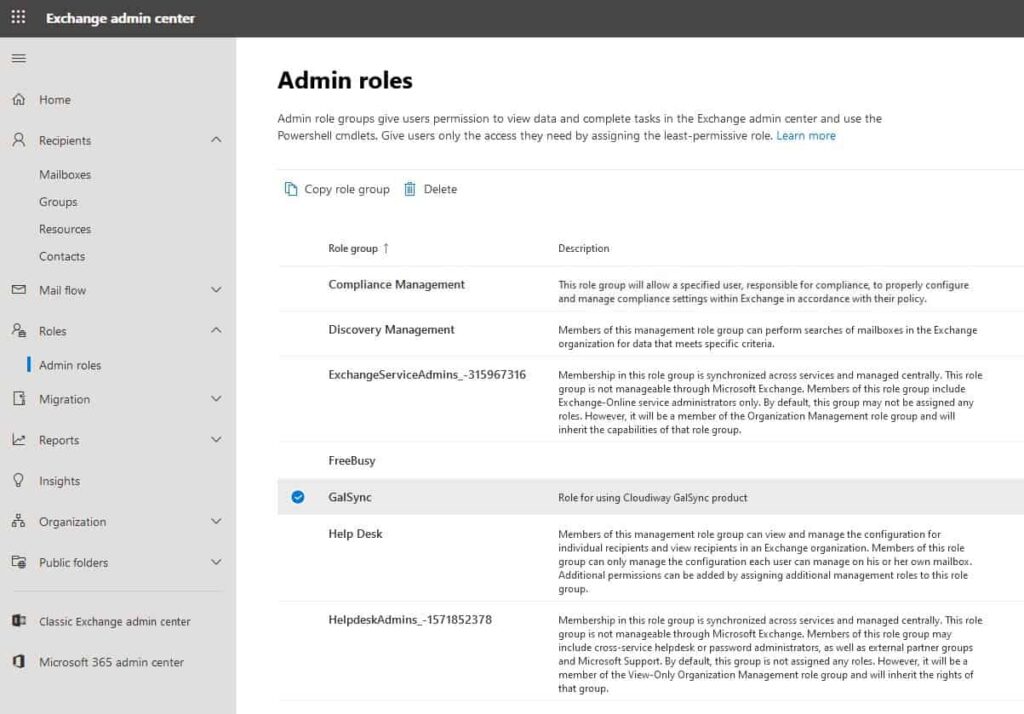Select the FreeBusy role group
This screenshot has height=714, width=1024.
pos(351,461)
